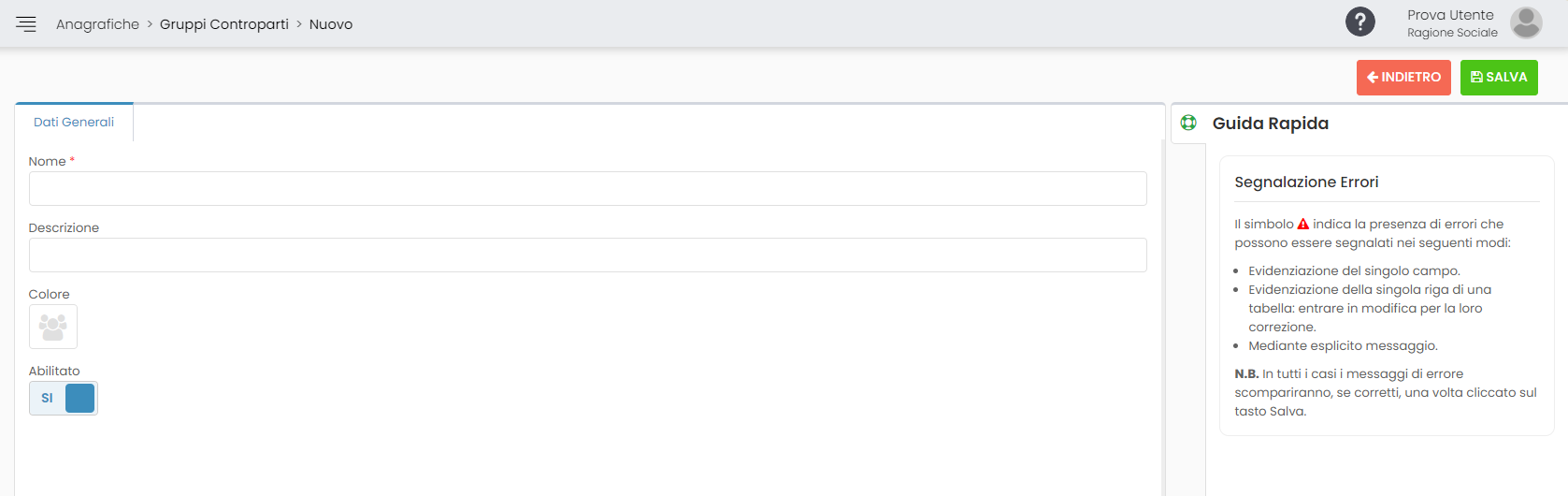Click the Guida Rapida panel heading

tap(1270, 124)
